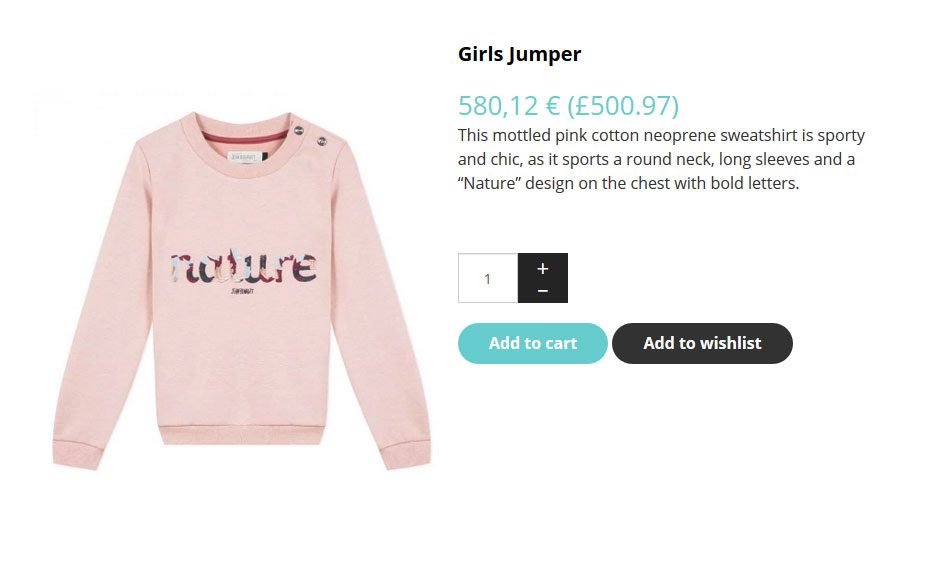The height and width of the screenshot is (565, 933).
Task: Increase quantity with the plus button
Action: coord(543,268)
